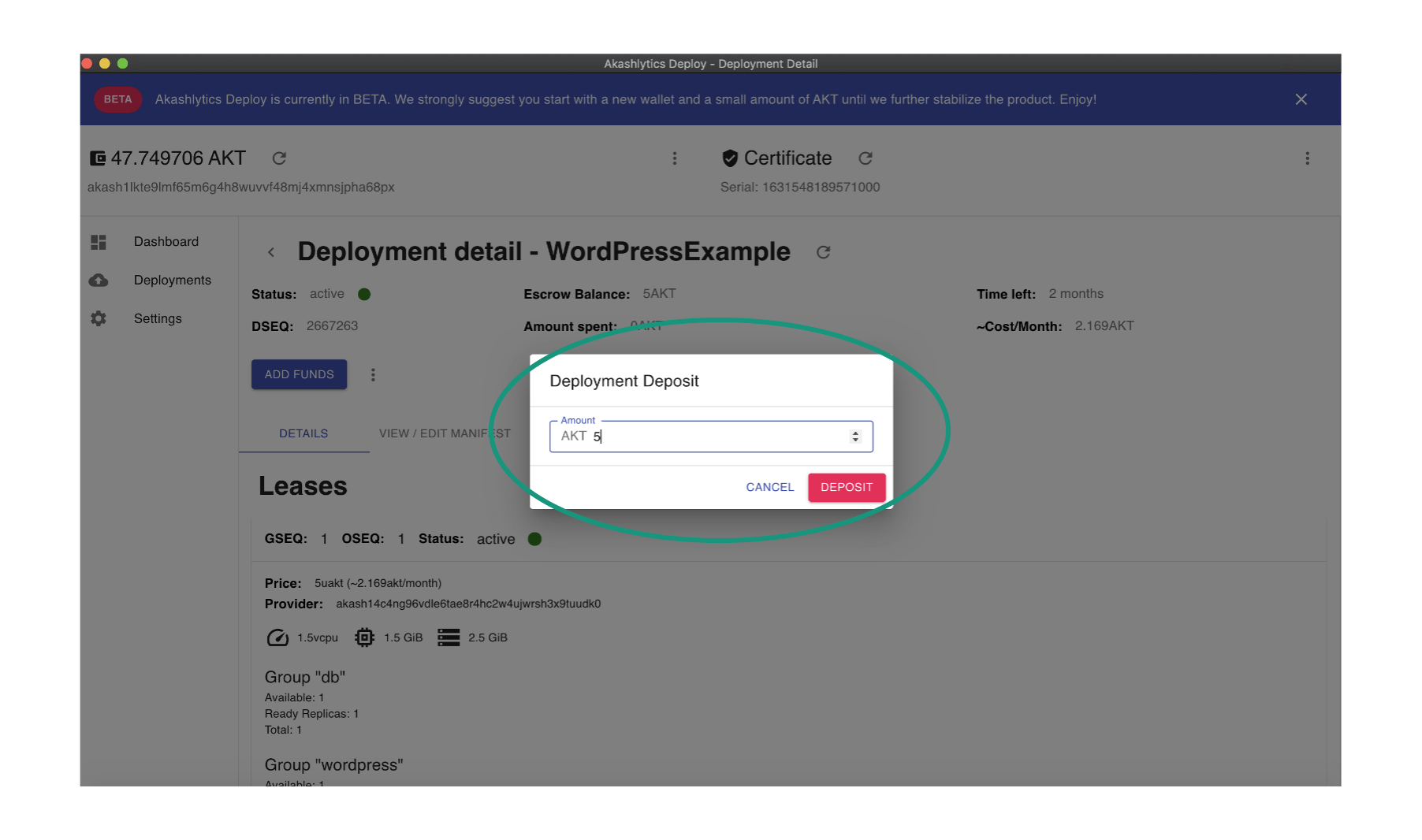This screenshot has height=840, width=1422.
Task: Dismiss the BETA notice banner
Action: click(1301, 99)
